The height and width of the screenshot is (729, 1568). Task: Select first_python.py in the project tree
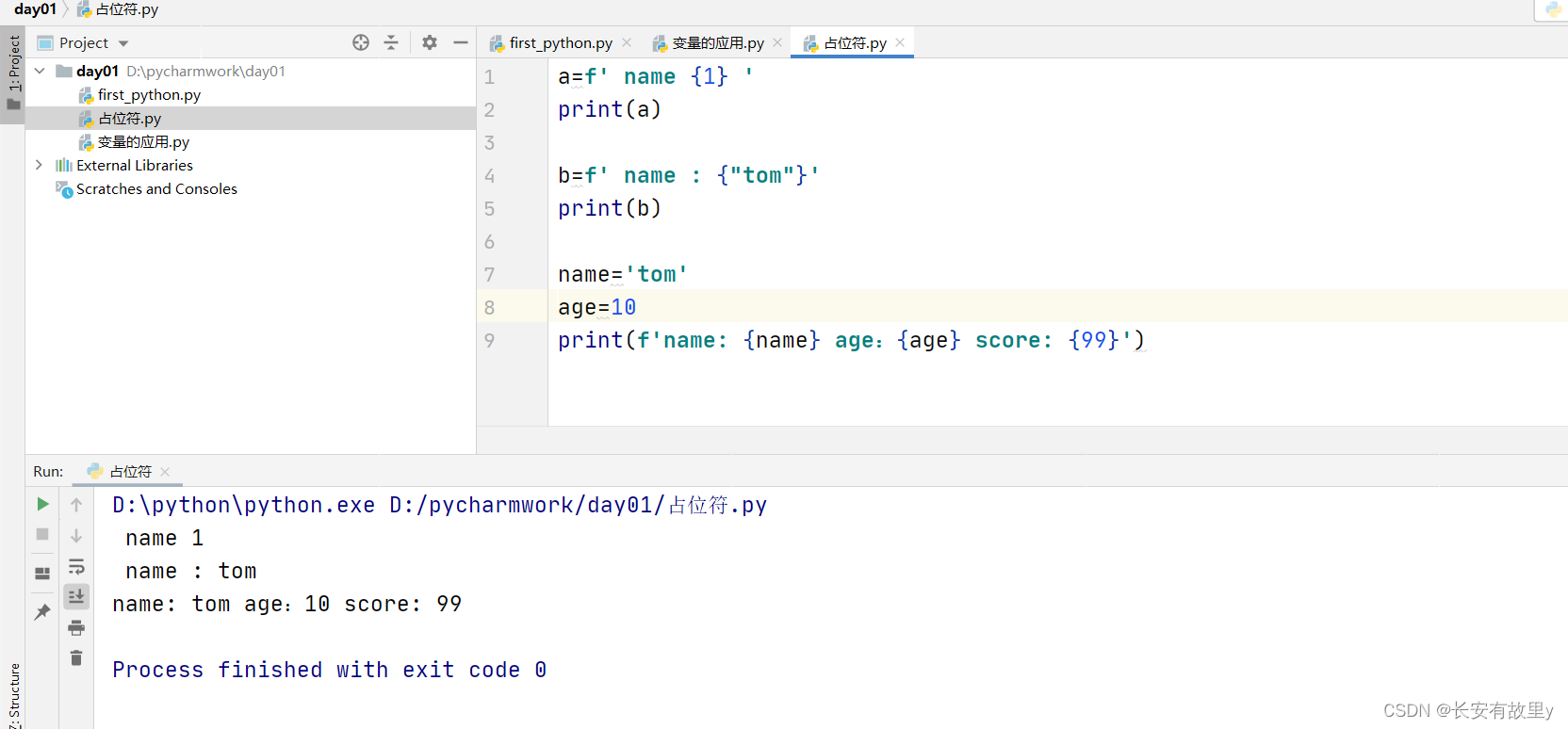(149, 94)
